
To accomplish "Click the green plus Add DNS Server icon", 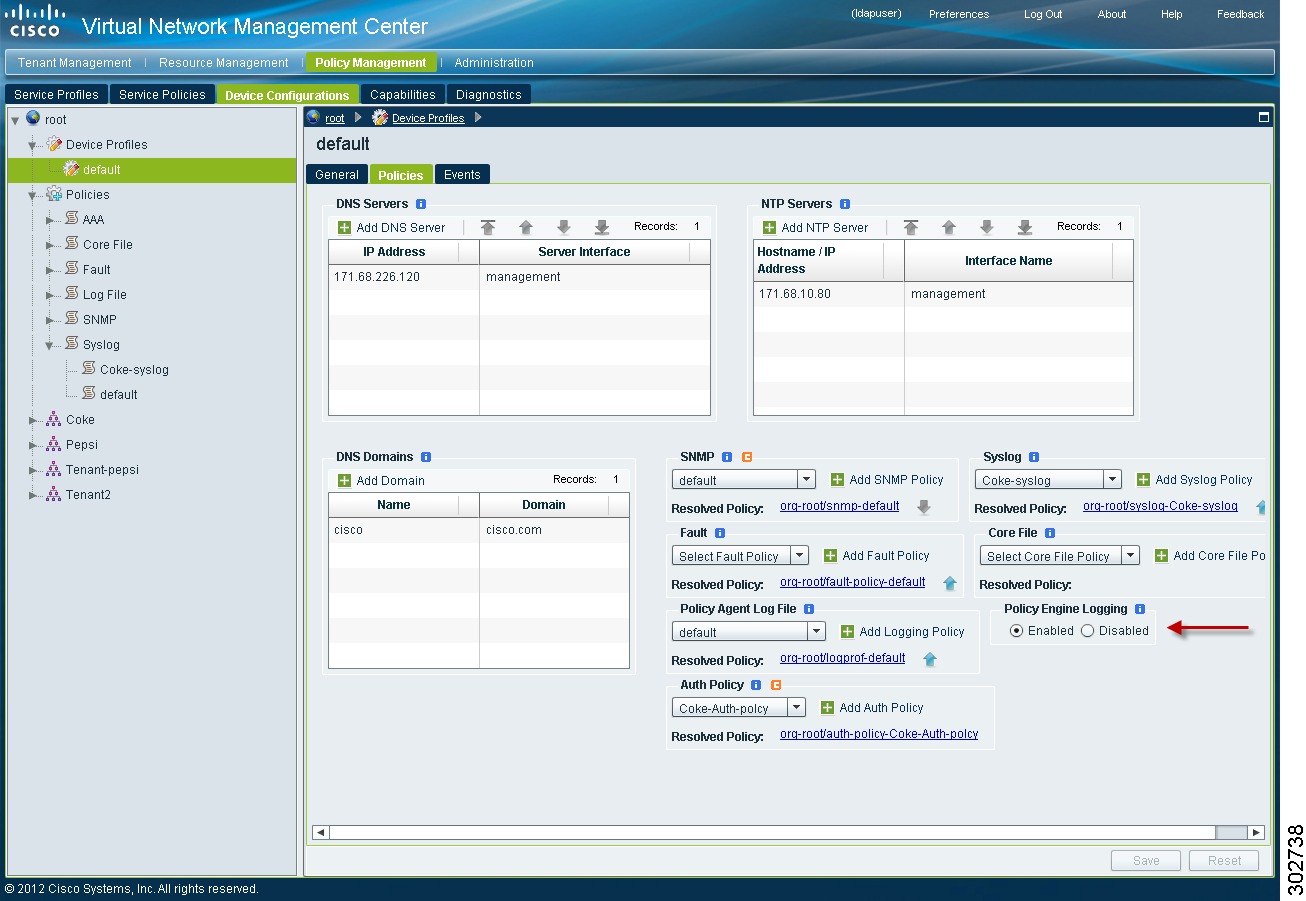I will (x=345, y=228).
